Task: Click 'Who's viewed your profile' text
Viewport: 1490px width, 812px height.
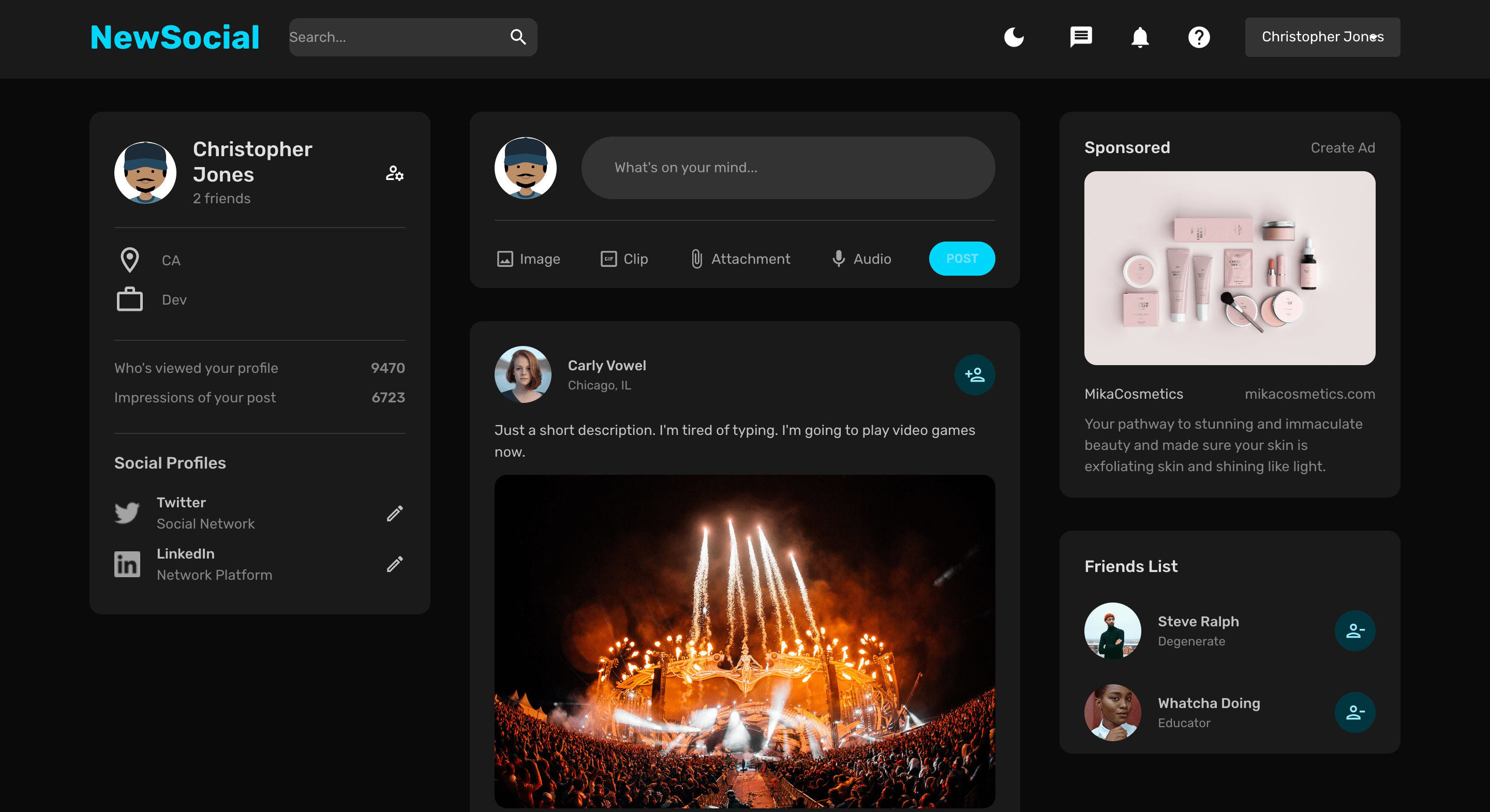Action: point(196,368)
